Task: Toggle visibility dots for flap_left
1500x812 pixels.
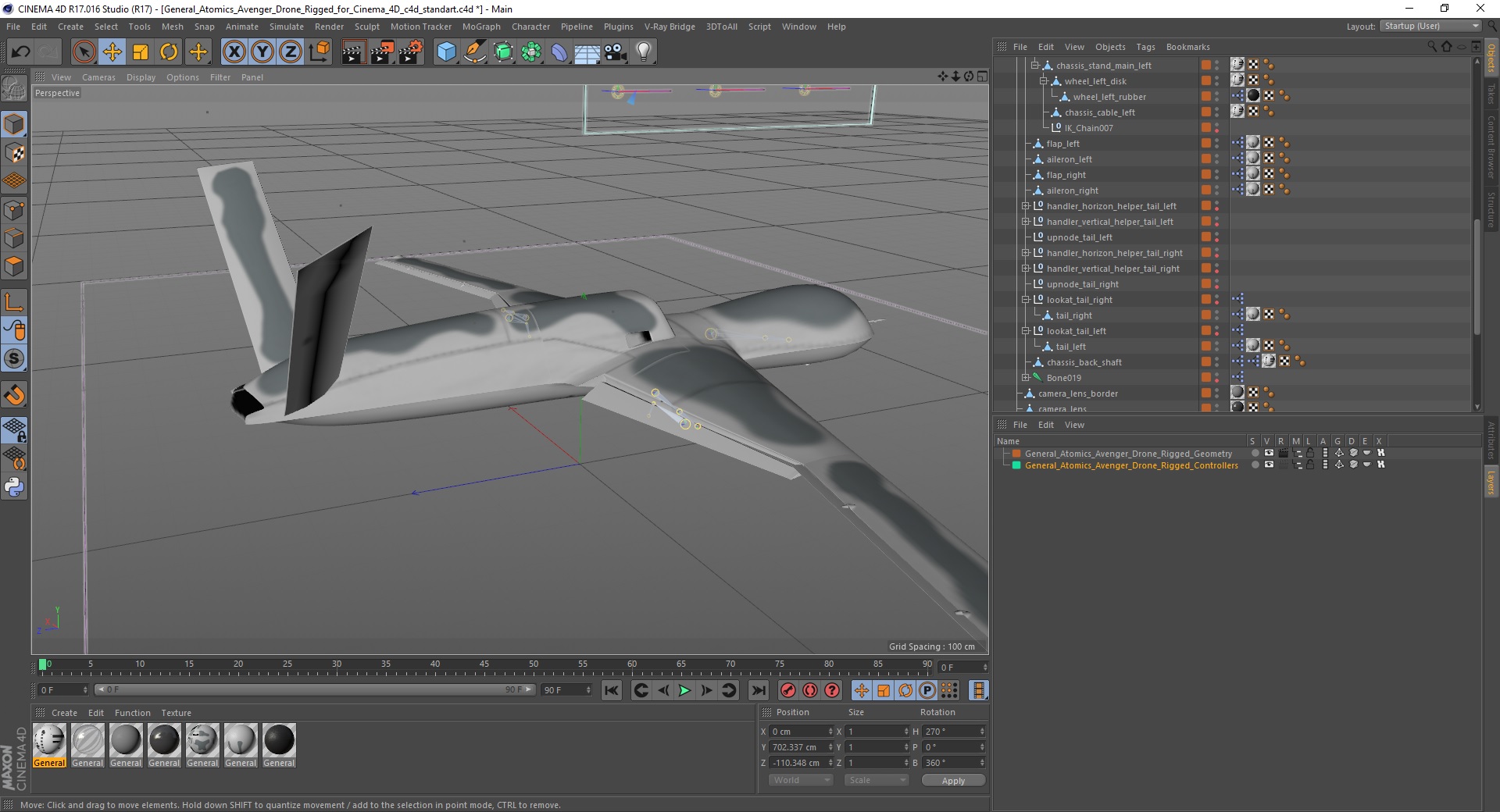Action: point(1216,144)
